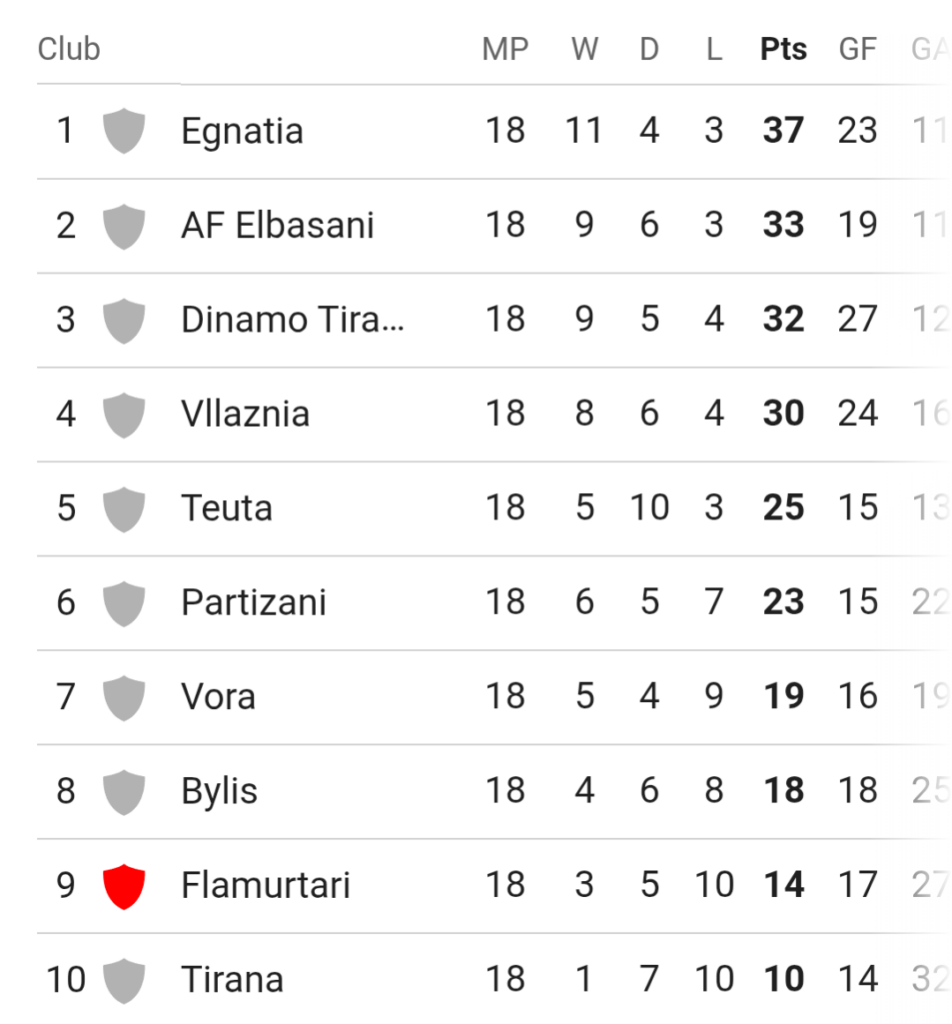Click the Club column header
952x1024 pixels.
(69, 49)
